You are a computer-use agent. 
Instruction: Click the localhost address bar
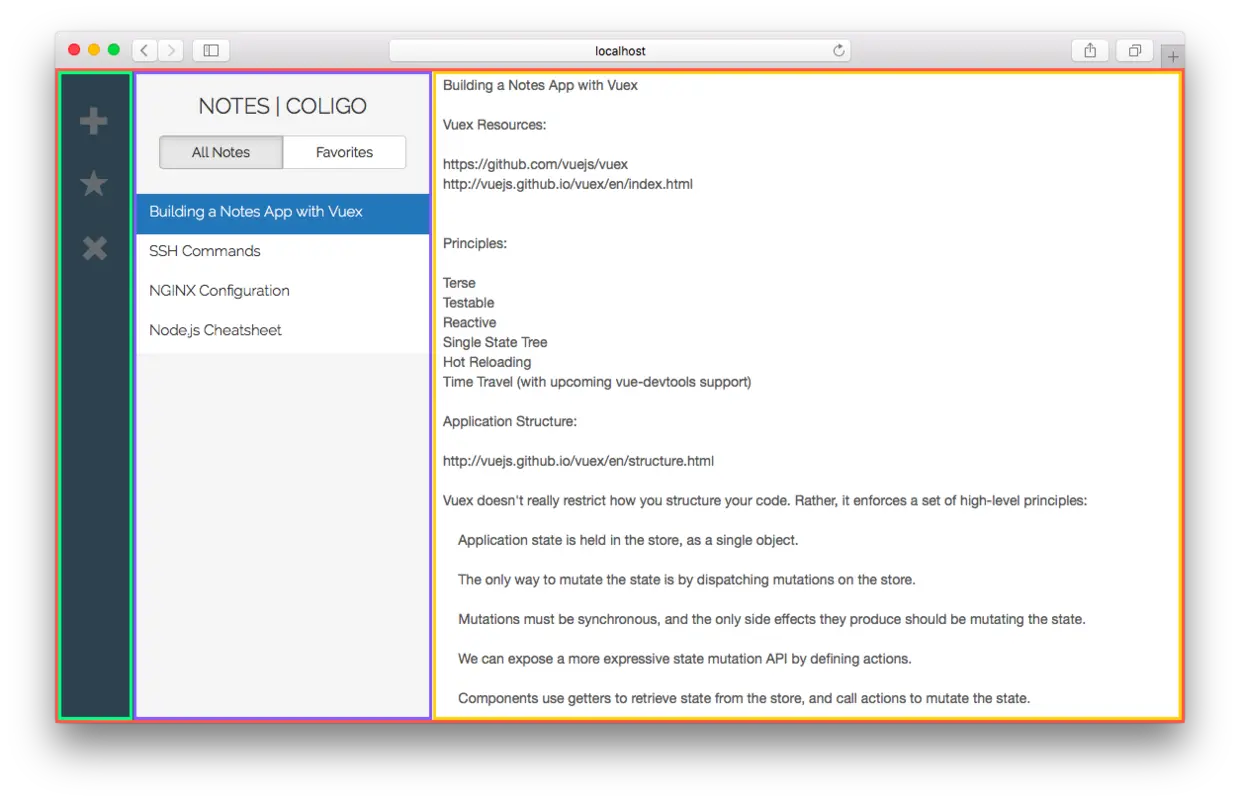(x=620, y=50)
